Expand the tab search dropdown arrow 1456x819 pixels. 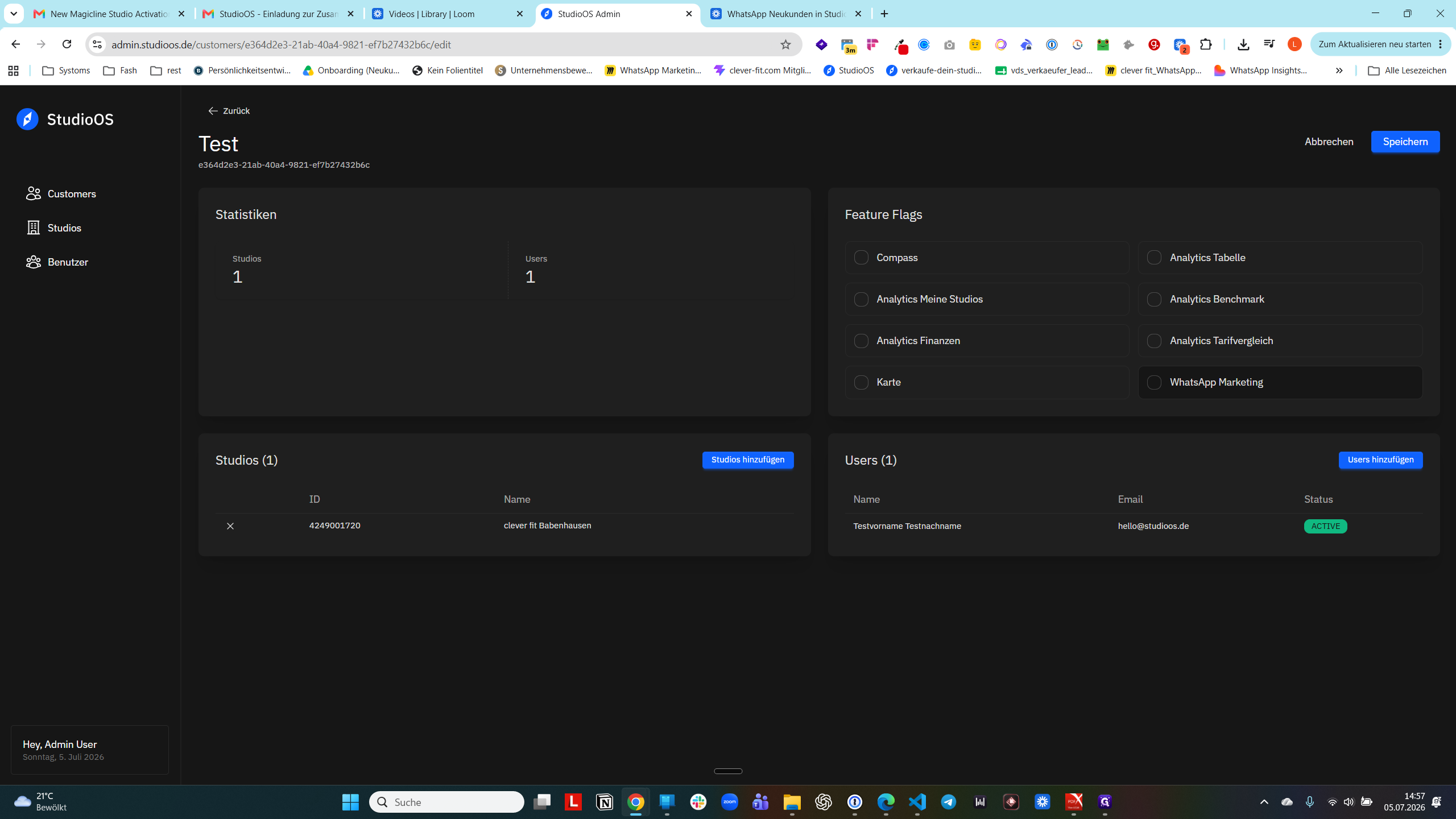click(14, 14)
